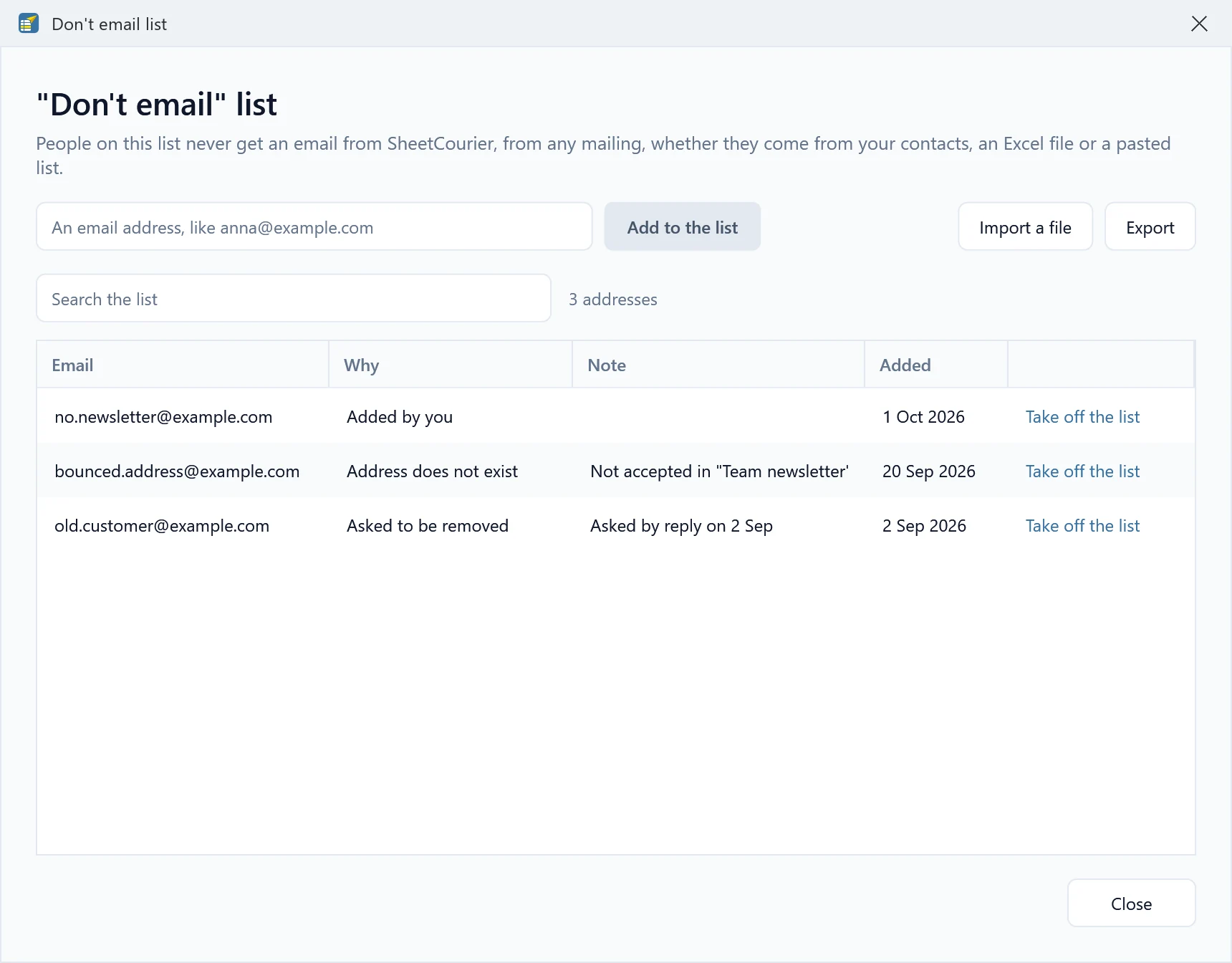1232x963 pixels.
Task: Close the dialog with the X button
Action: pos(1199,24)
